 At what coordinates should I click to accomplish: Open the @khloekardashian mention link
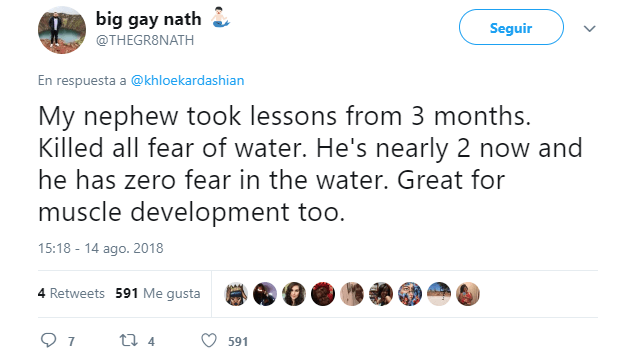coord(187,80)
